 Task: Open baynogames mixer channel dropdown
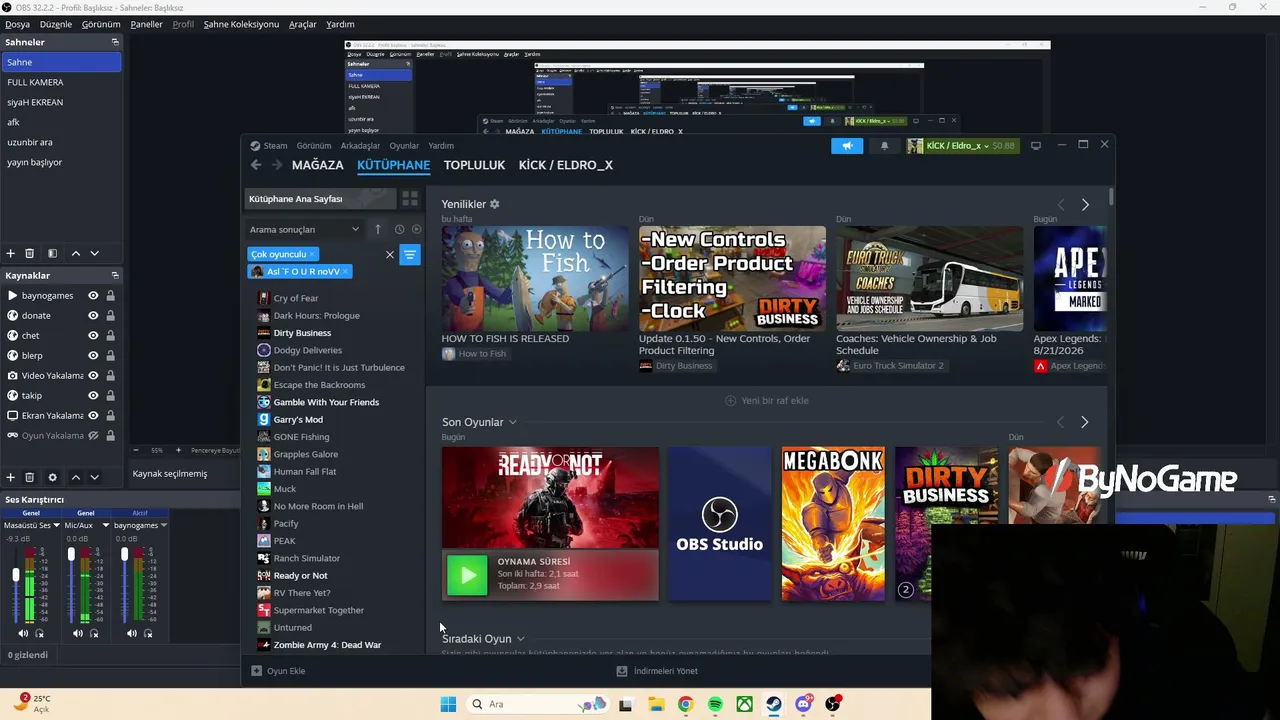[x=163, y=525]
